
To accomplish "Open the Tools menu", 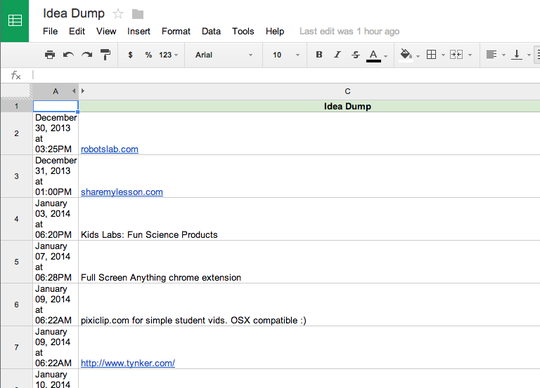I will point(243,31).
